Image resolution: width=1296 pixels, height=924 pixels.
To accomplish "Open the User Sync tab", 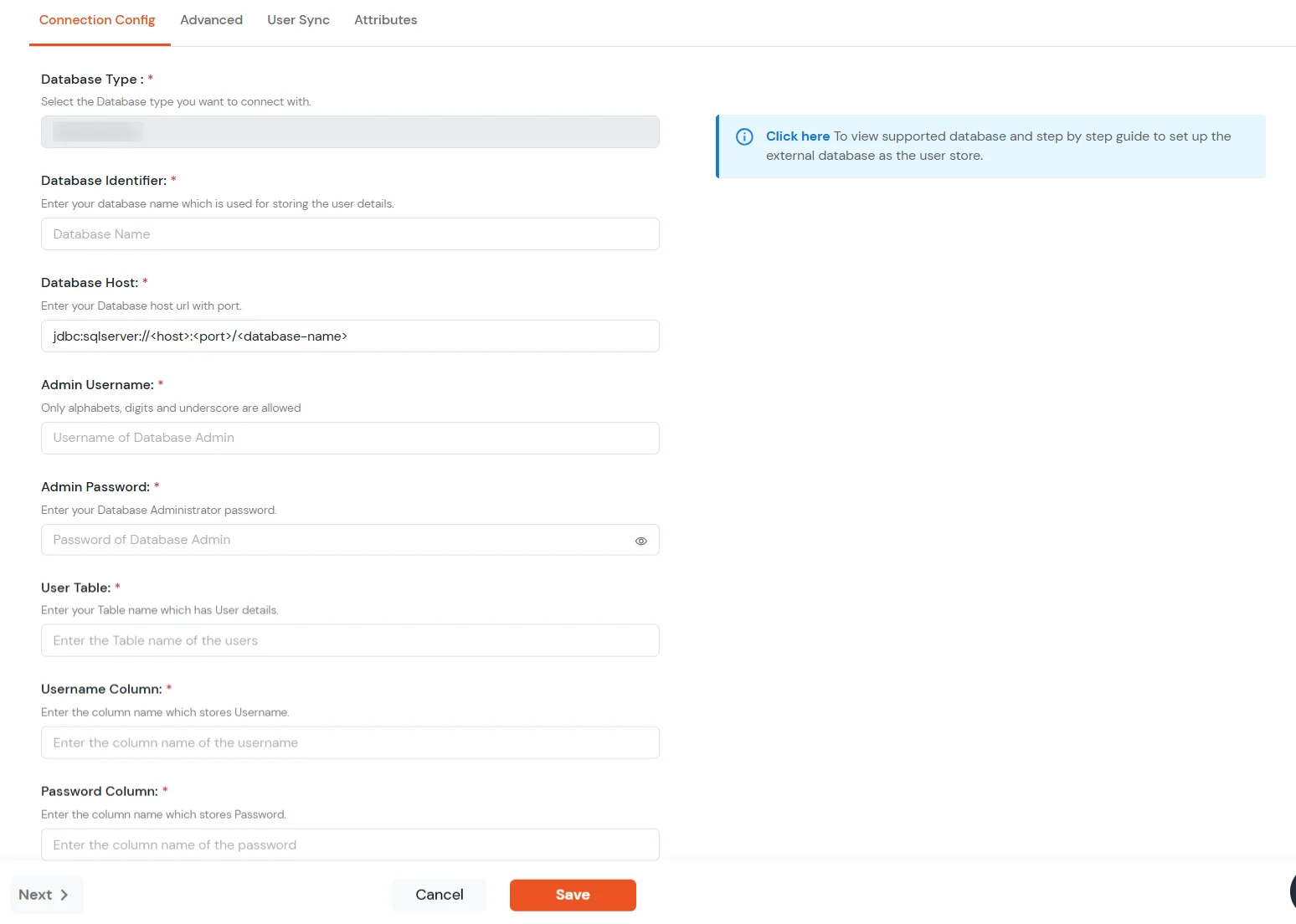I will 298,19.
